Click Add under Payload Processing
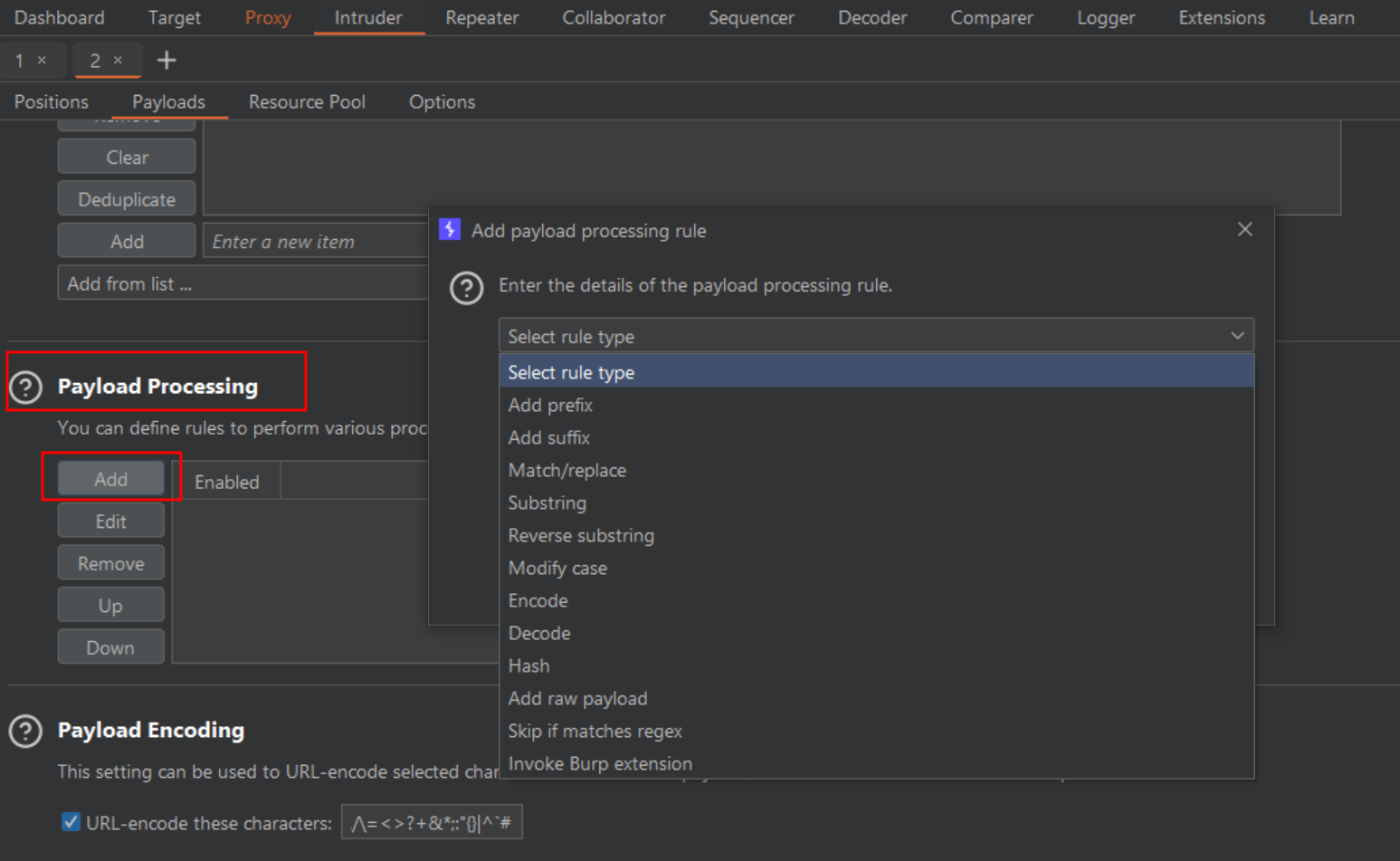This screenshot has width=1400, height=861. coord(111,479)
